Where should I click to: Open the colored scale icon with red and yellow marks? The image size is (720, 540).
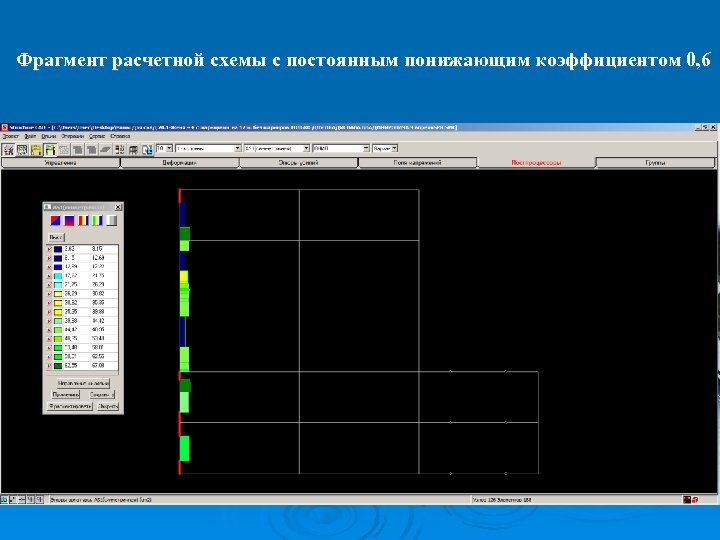(119, 149)
